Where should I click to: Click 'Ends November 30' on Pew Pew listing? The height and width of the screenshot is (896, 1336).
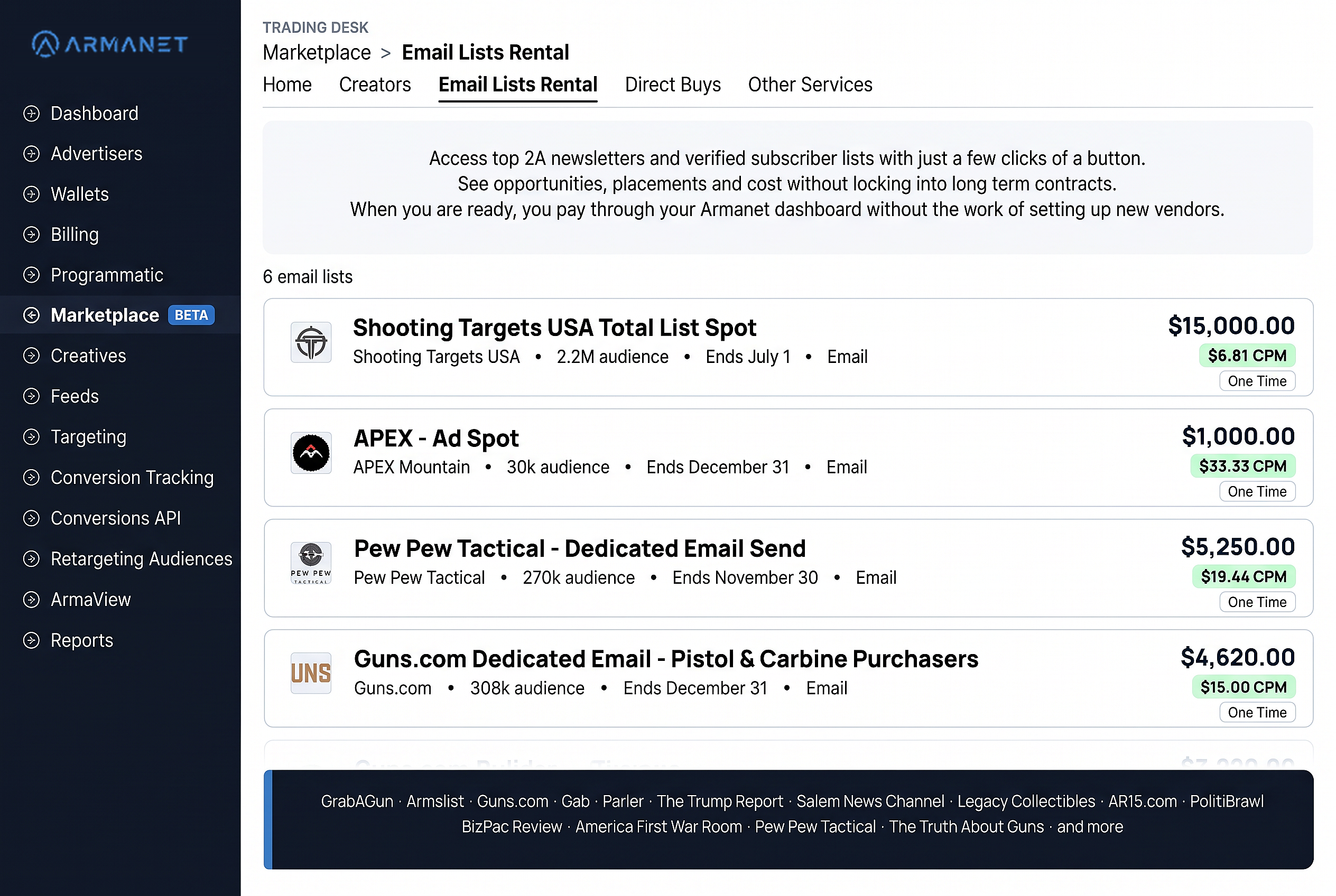[745, 578]
